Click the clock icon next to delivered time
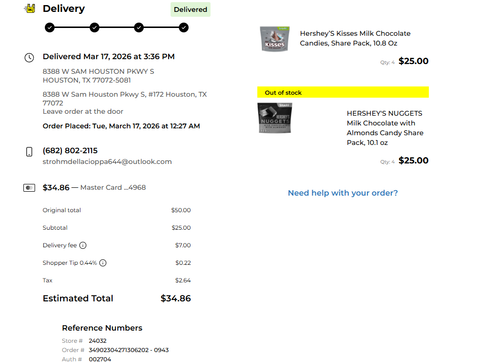Screen dimensions: 500x362 [29, 58]
